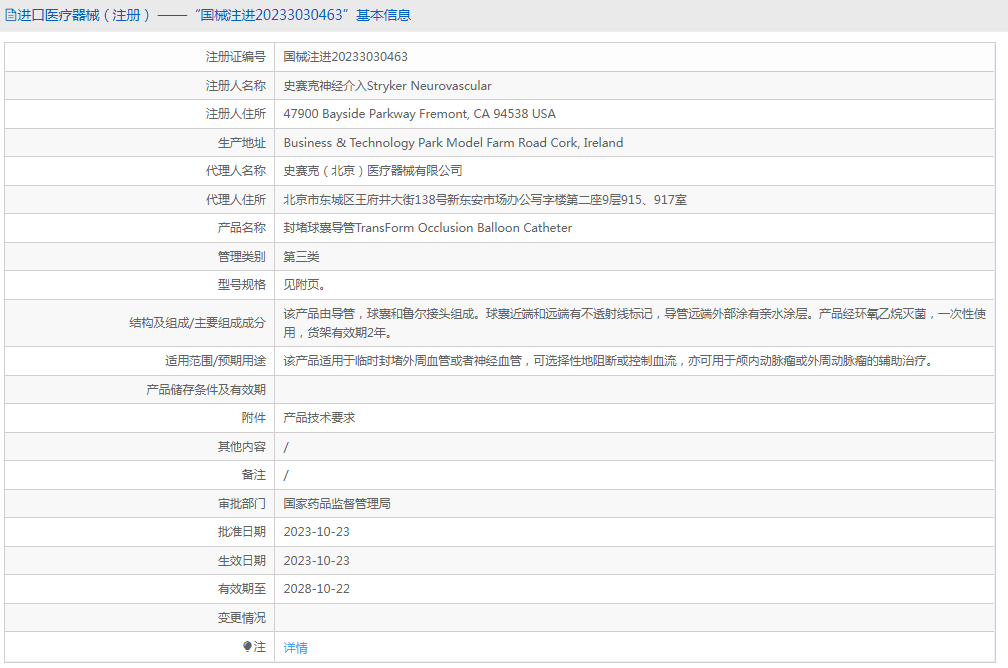This screenshot has height=668, width=1008.
Task: Click the 代理人住所 label
Action: point(235,199)
